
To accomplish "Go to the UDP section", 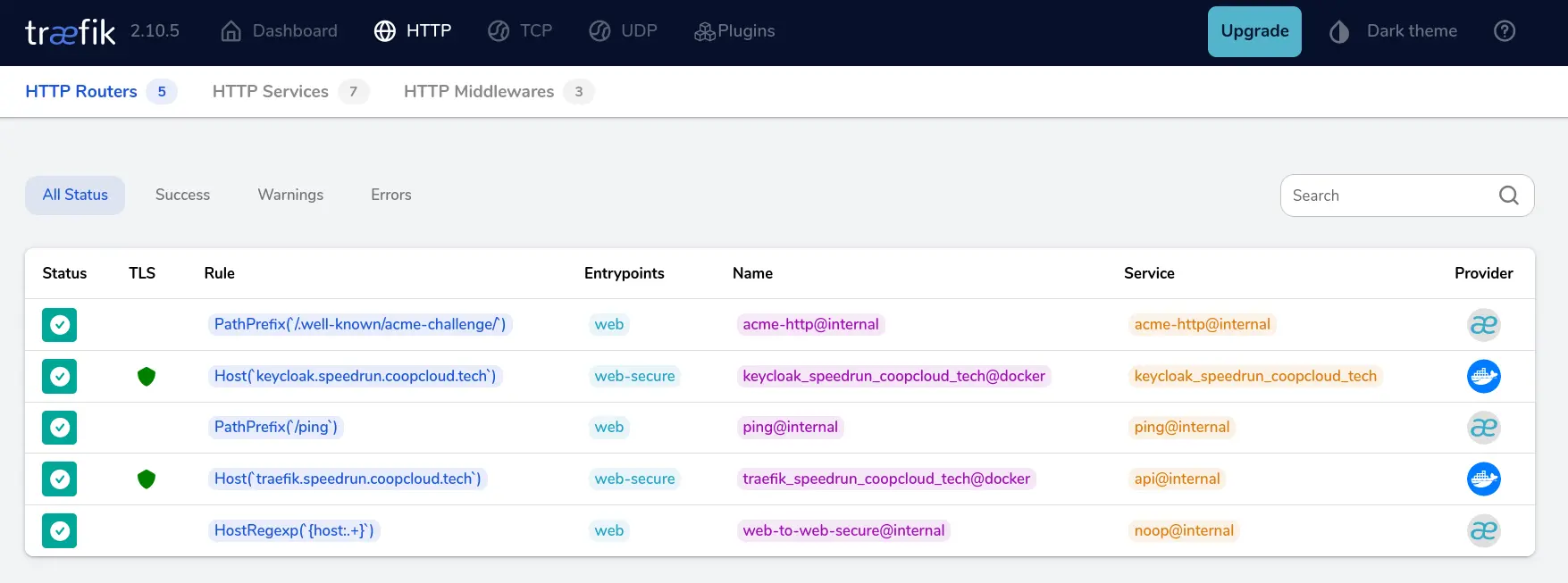I will tap(623, 31).
